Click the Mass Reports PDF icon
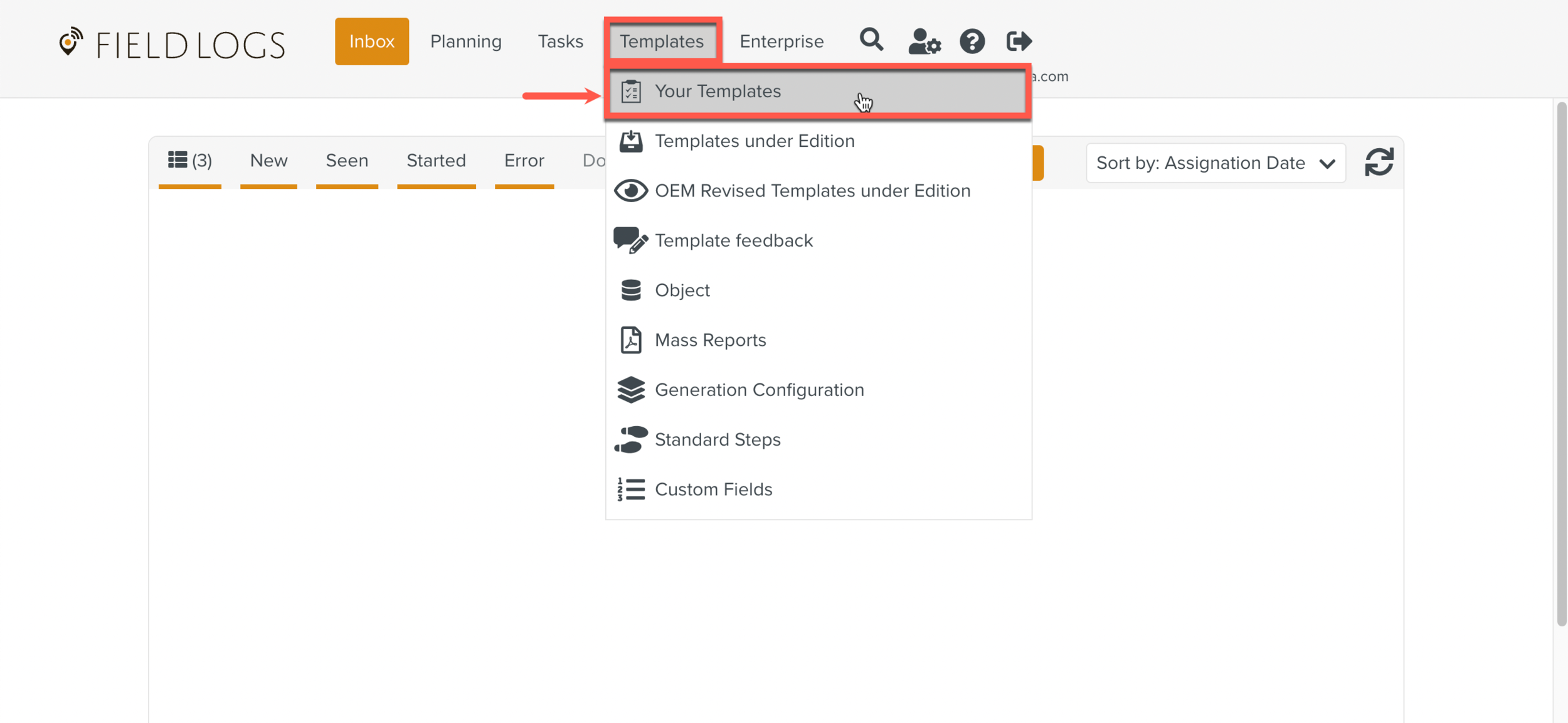 (x=630, y=340)
